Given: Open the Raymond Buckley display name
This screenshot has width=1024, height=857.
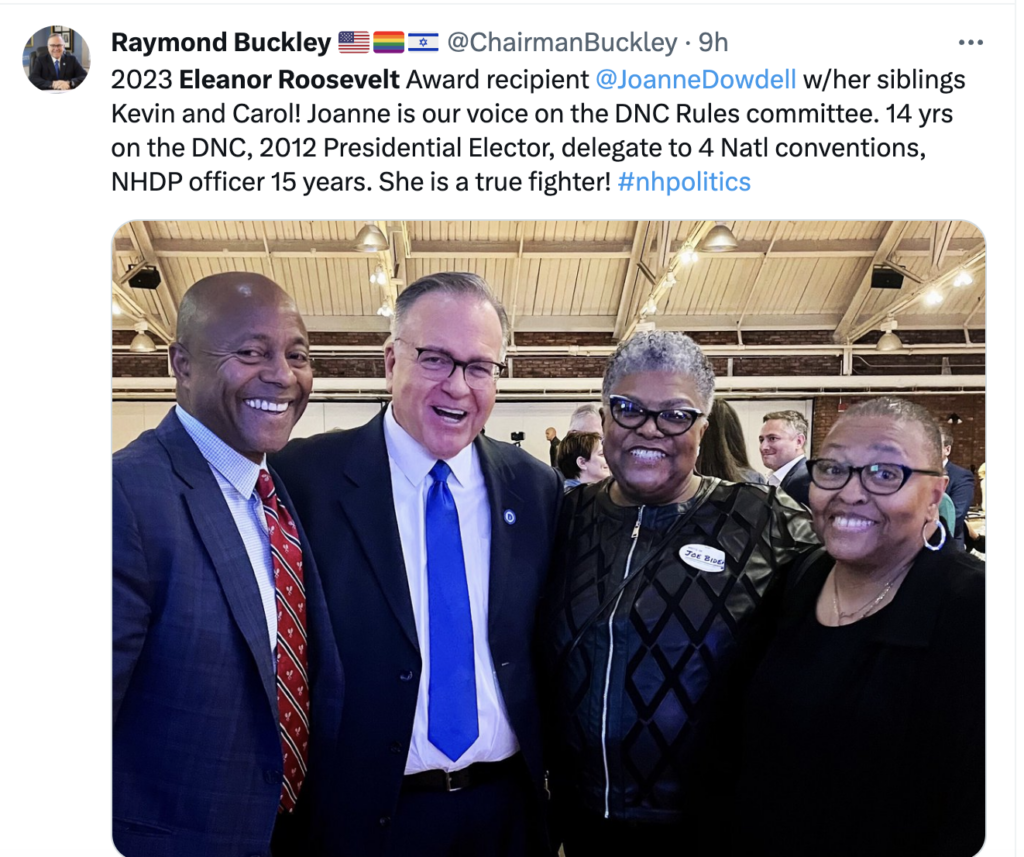Looking at the screenshot, I should click(x=221, y=42).
